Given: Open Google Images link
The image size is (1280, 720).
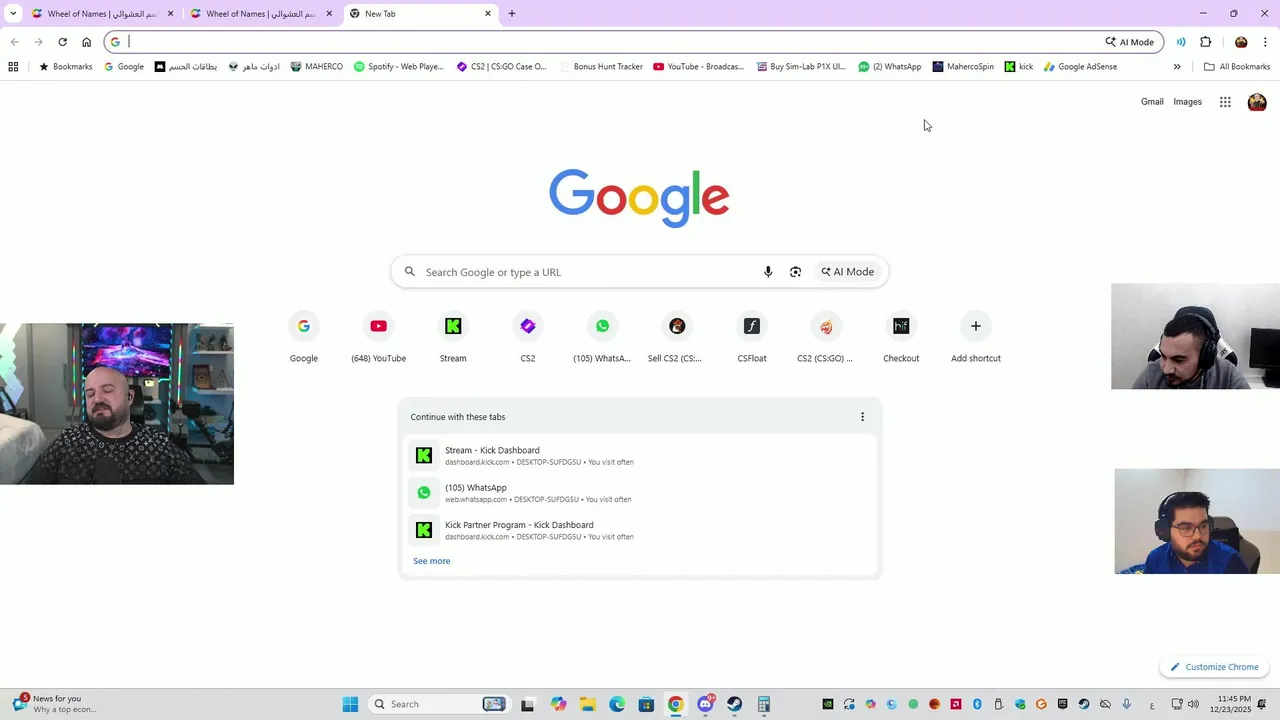Looking at the screenshot, I should 1187,102.
